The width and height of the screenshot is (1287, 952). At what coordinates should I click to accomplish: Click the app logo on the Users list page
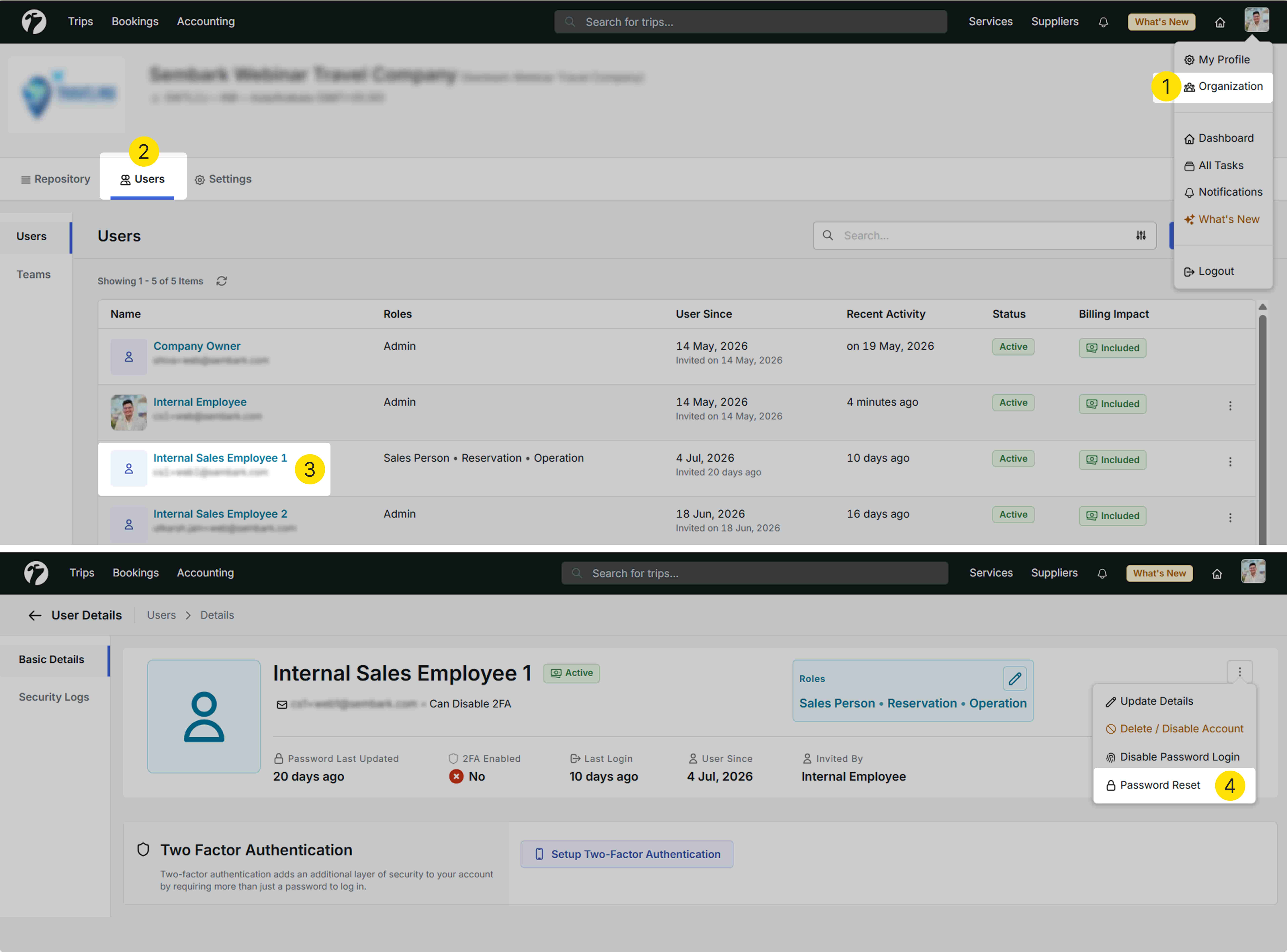(34, 22)
